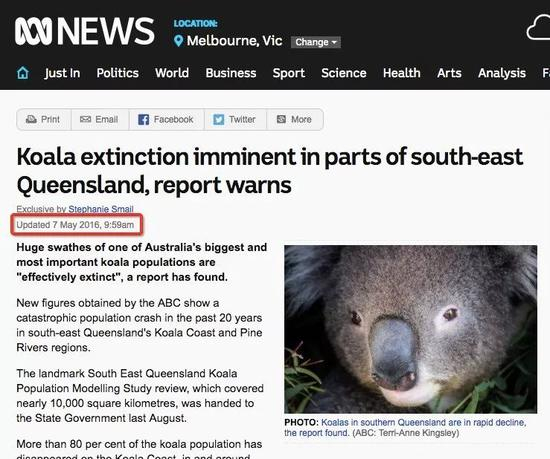Open the Analysis section
The height and width of the screenshot is (459, 550).
(x=502, y=73)
